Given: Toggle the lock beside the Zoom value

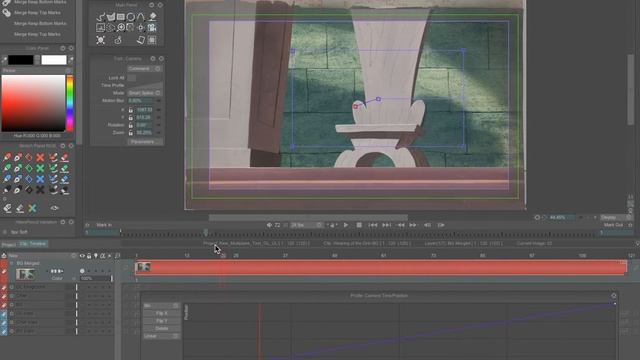Looking at the screenshot, I should point(131,133).
